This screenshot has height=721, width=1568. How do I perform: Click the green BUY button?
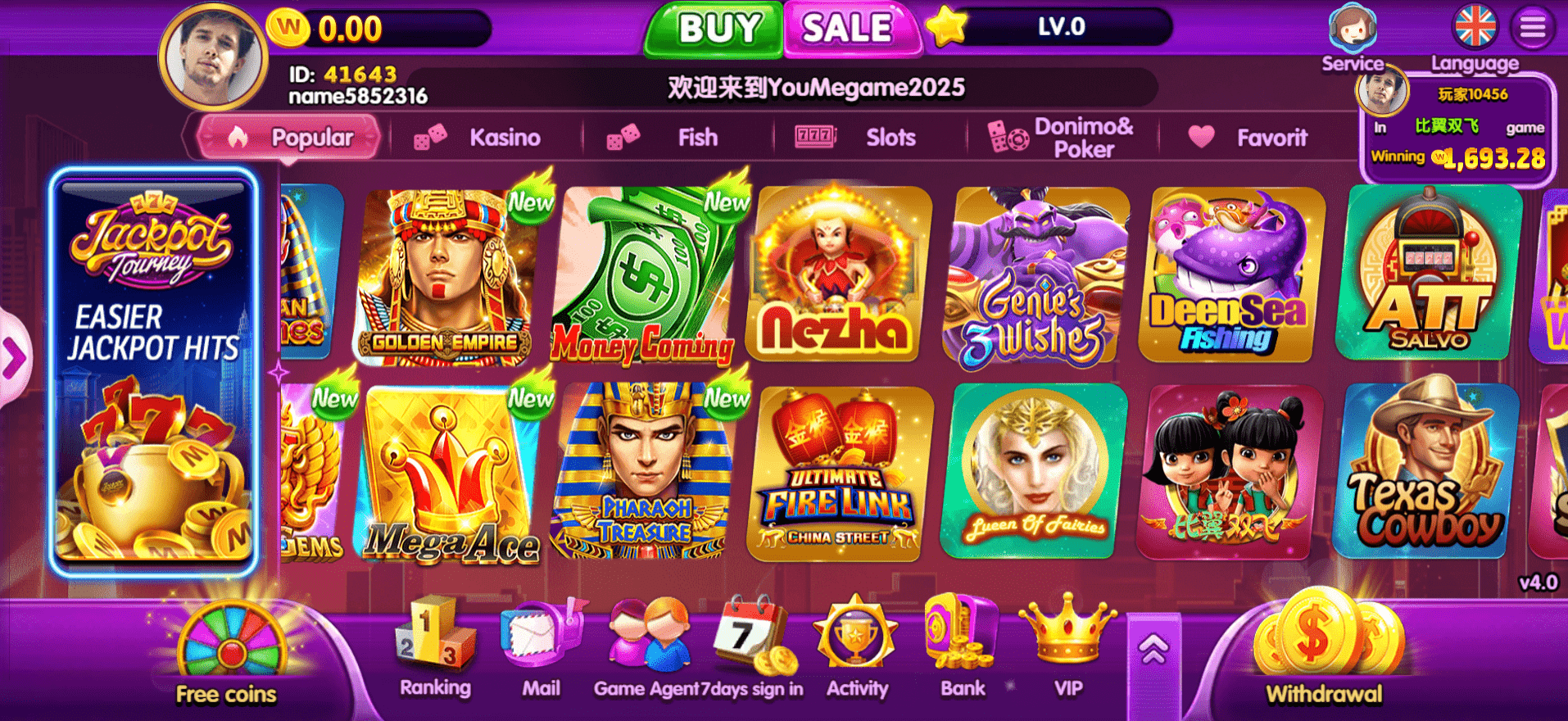(x=714, y=29)
